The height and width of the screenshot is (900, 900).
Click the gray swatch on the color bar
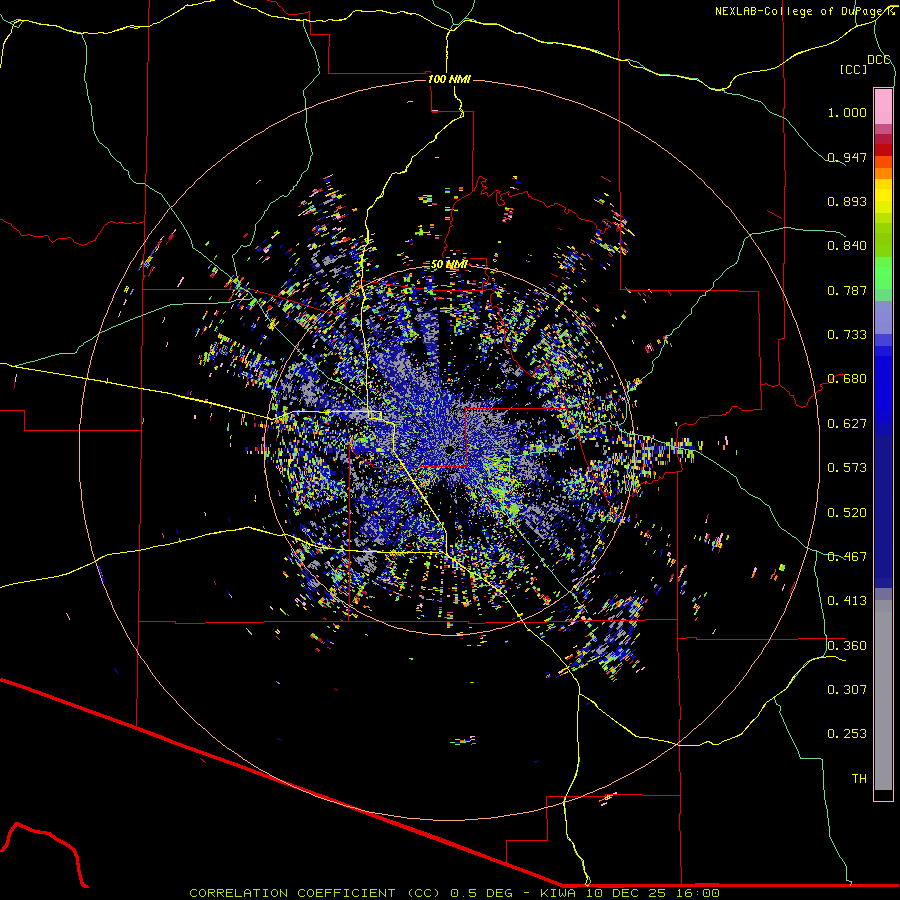[883, 695]
